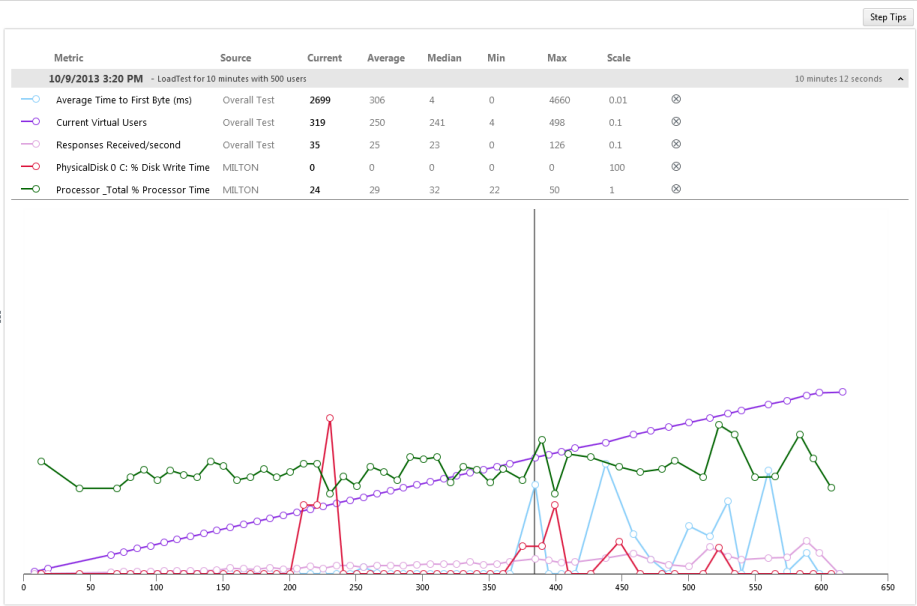This screenshot has height=606, width=917.
Task: Collapse the 10/9/2013 3:20 PM test section
Action: pos(901,79)
